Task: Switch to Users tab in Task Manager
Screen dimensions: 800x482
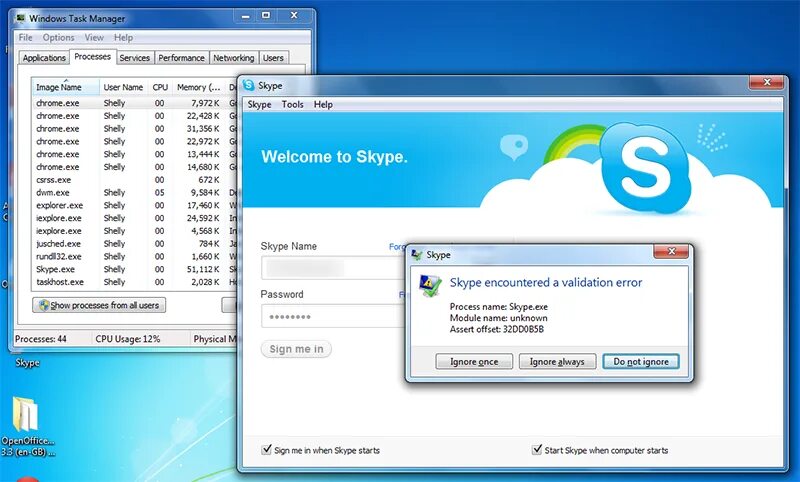Action: [x=273, y=58]
